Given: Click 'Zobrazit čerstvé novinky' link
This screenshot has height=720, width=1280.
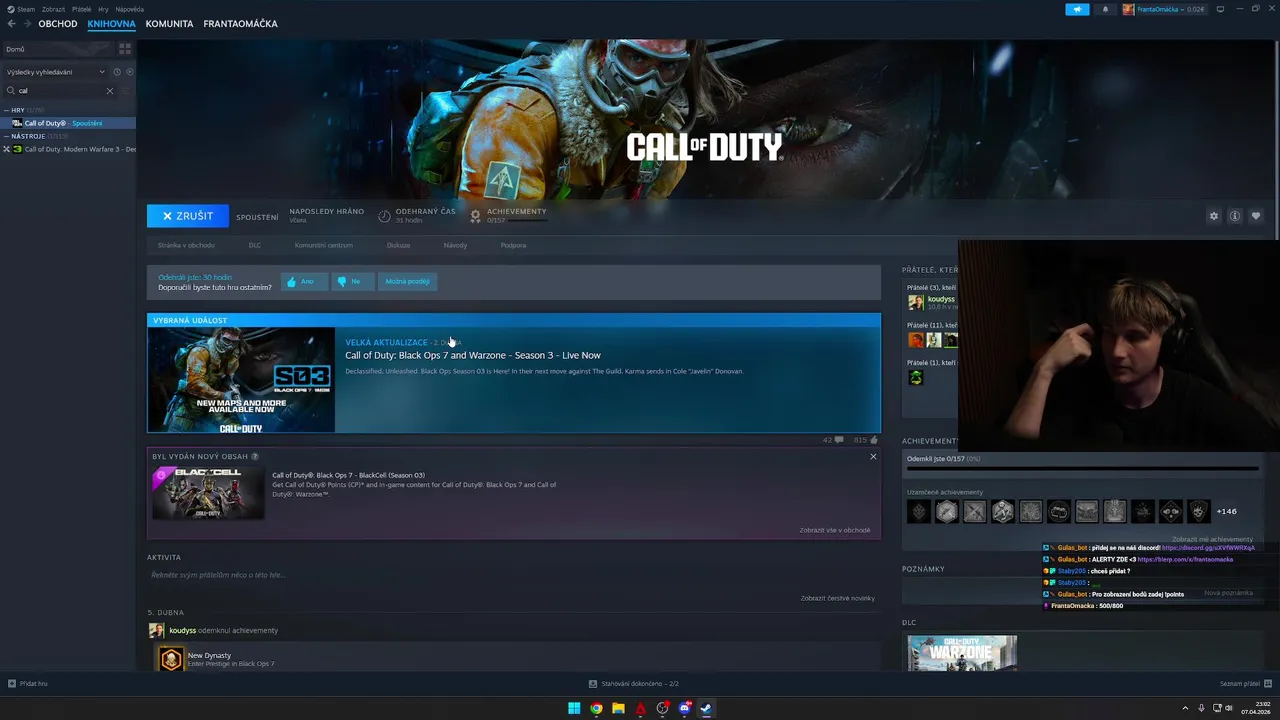Looking at the screenshot, I should pyautogui.click(x=838, y=598).
